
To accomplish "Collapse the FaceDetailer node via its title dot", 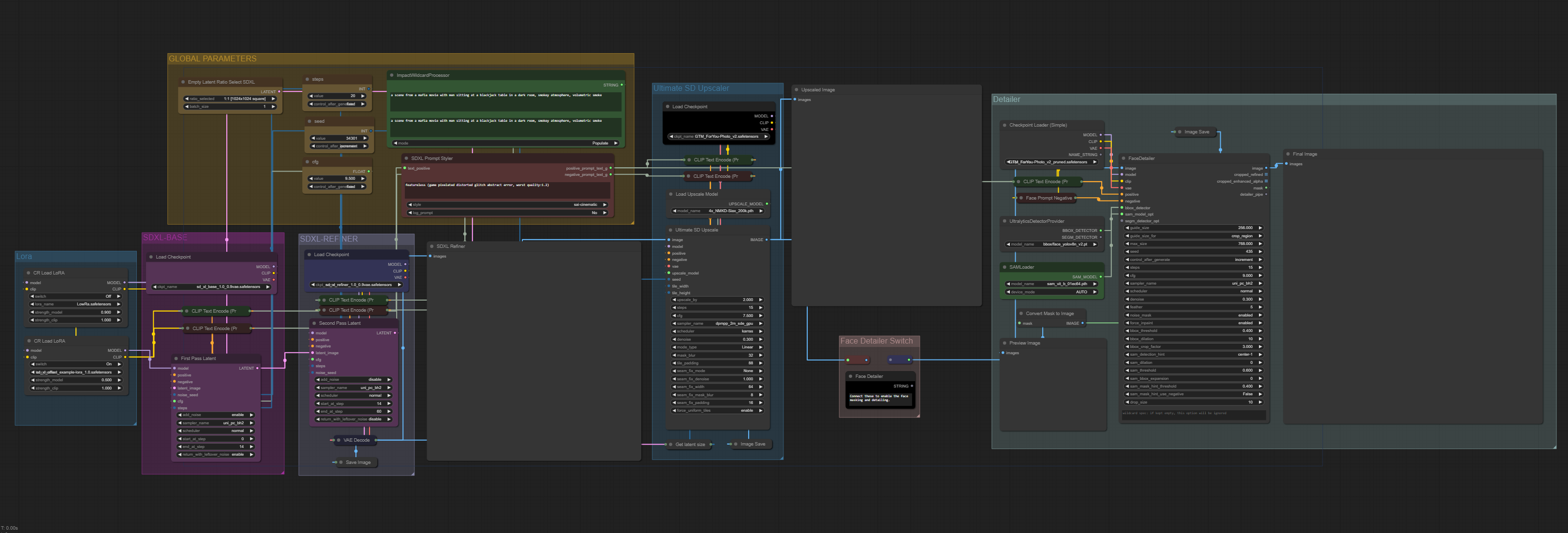I will pyautogui.click(x=1123, y=158).
